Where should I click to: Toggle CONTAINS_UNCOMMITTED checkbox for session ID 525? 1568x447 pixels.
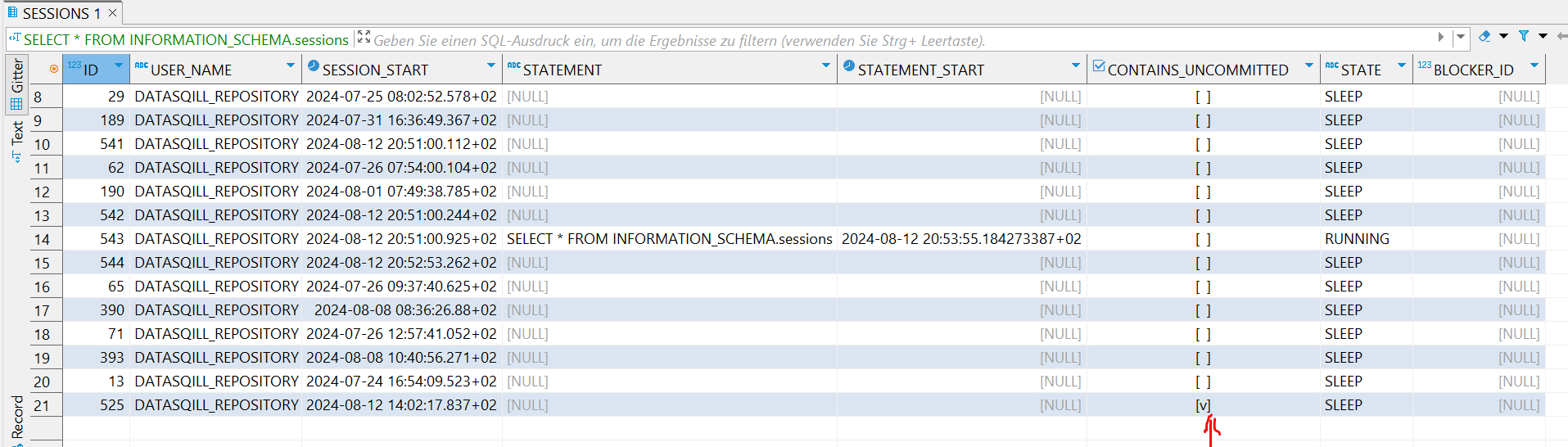(1203, 405)
